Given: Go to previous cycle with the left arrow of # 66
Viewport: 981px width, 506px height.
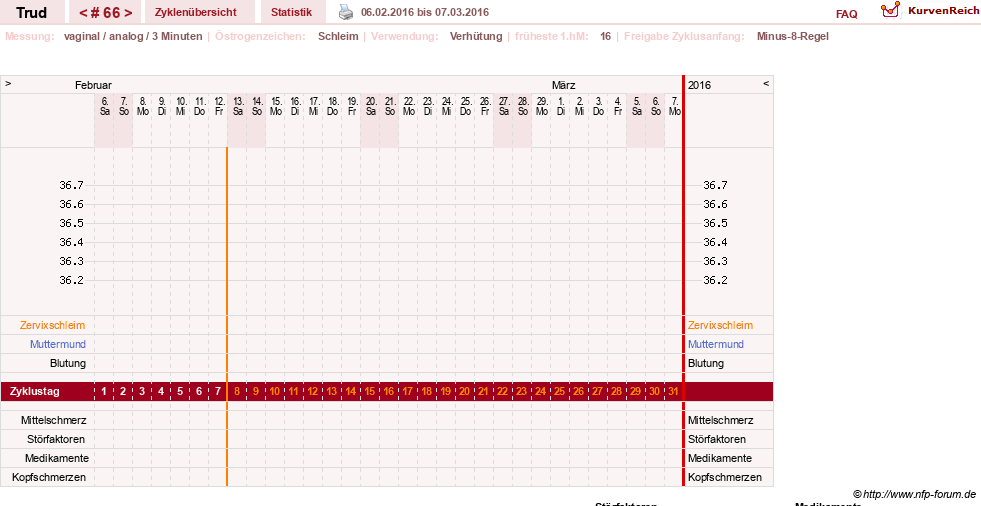Looking at the screenshot, I should 83,13.
